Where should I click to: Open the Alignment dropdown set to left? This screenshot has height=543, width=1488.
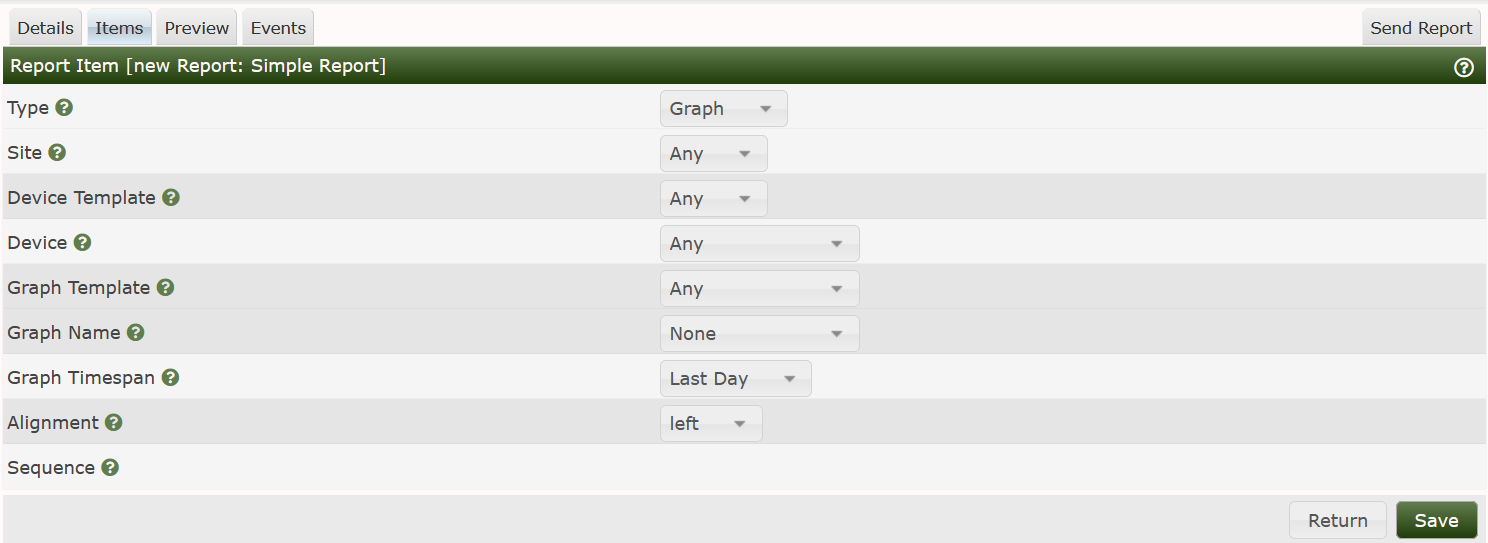tap(711, 424)
